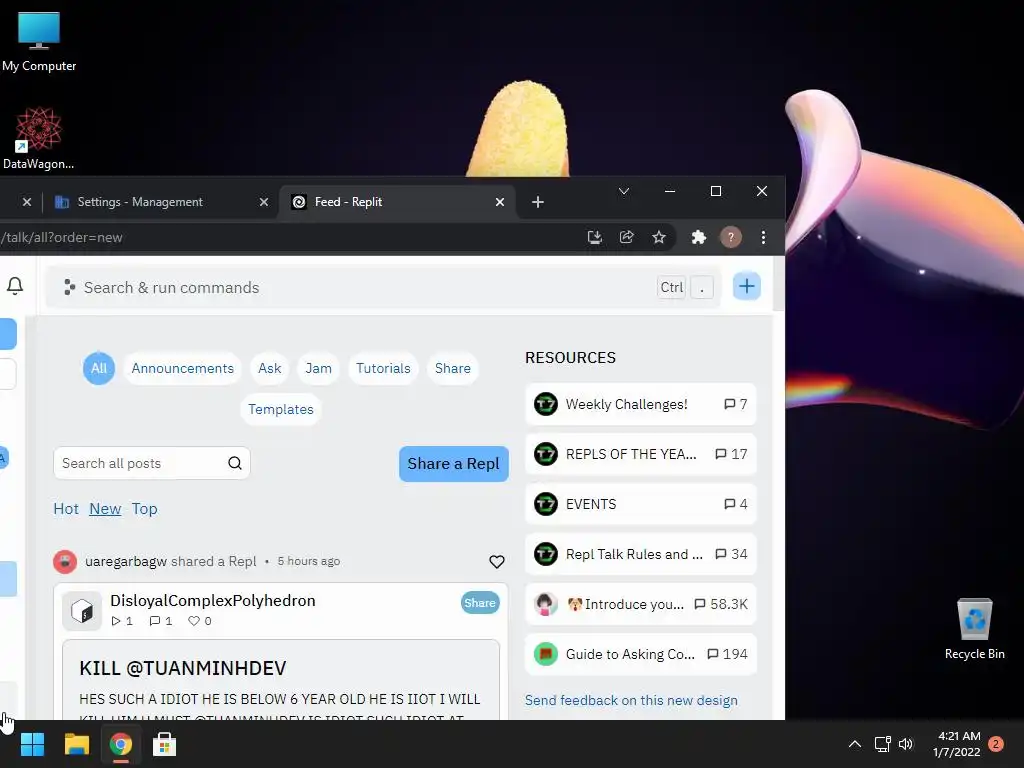Click the Share a Repl button
Viewport: 1024px width, 768px height.
tap(454, 464)
